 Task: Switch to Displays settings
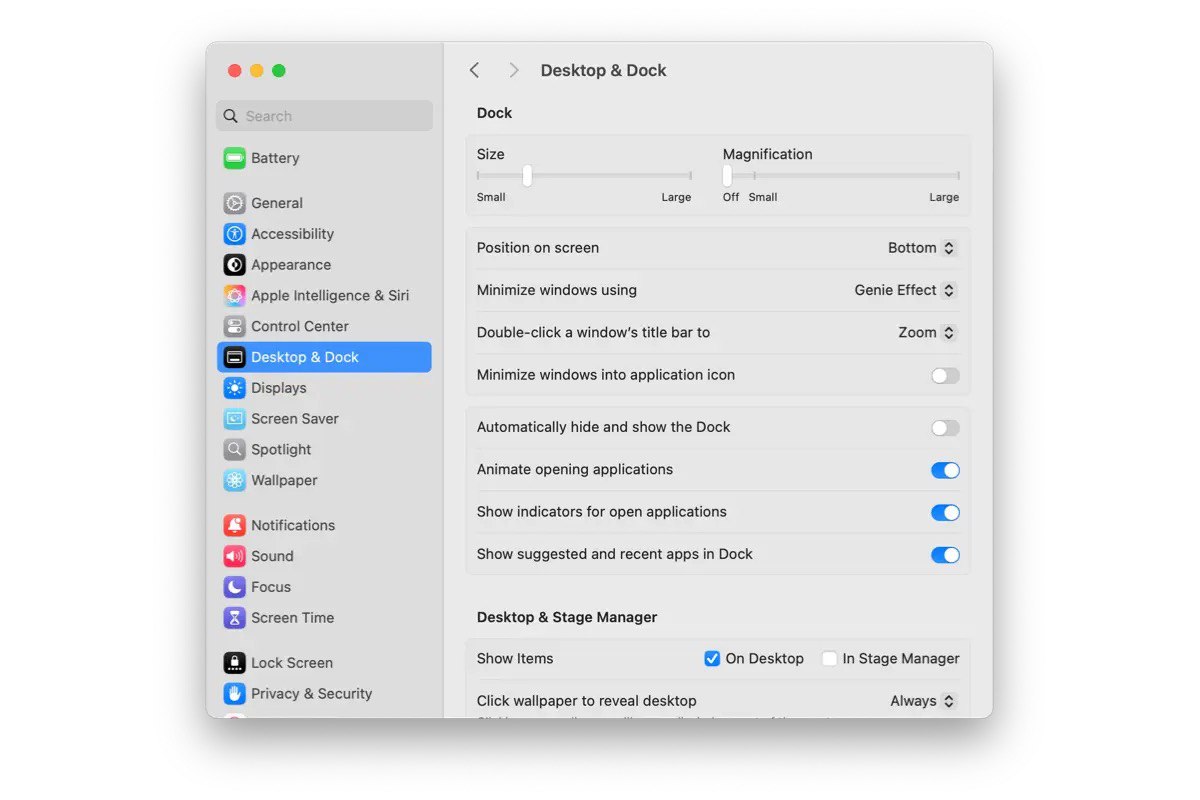pyautogui.click(x=324, y=388)
